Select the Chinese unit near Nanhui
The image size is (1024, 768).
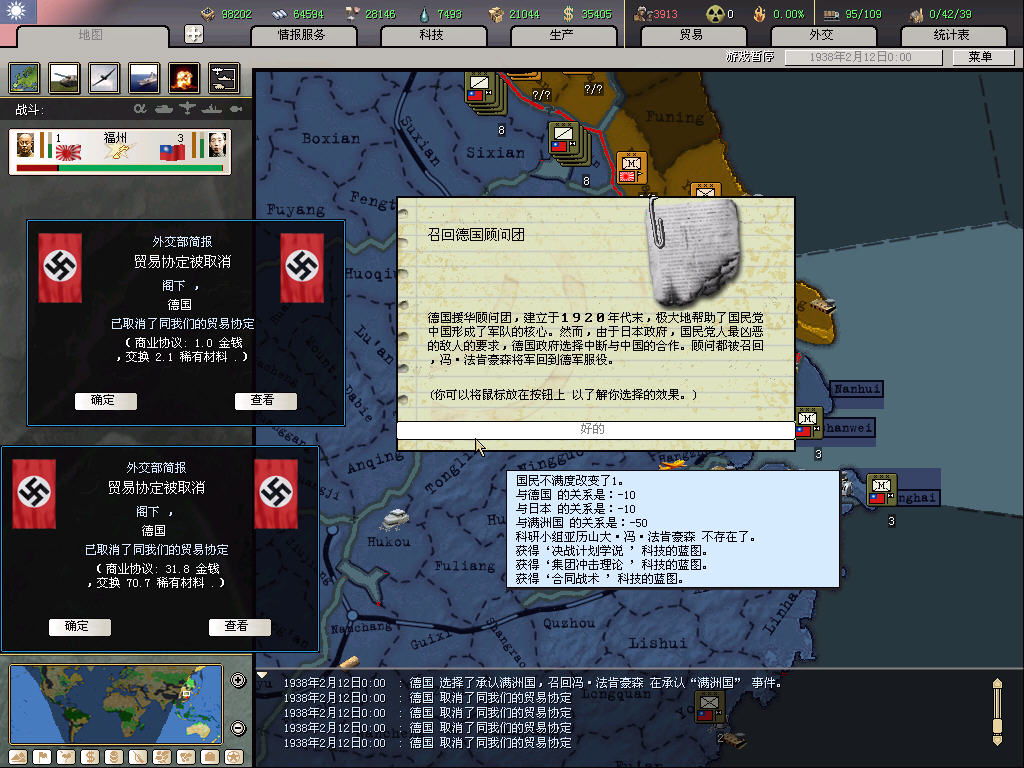click(x=808, y=423)
